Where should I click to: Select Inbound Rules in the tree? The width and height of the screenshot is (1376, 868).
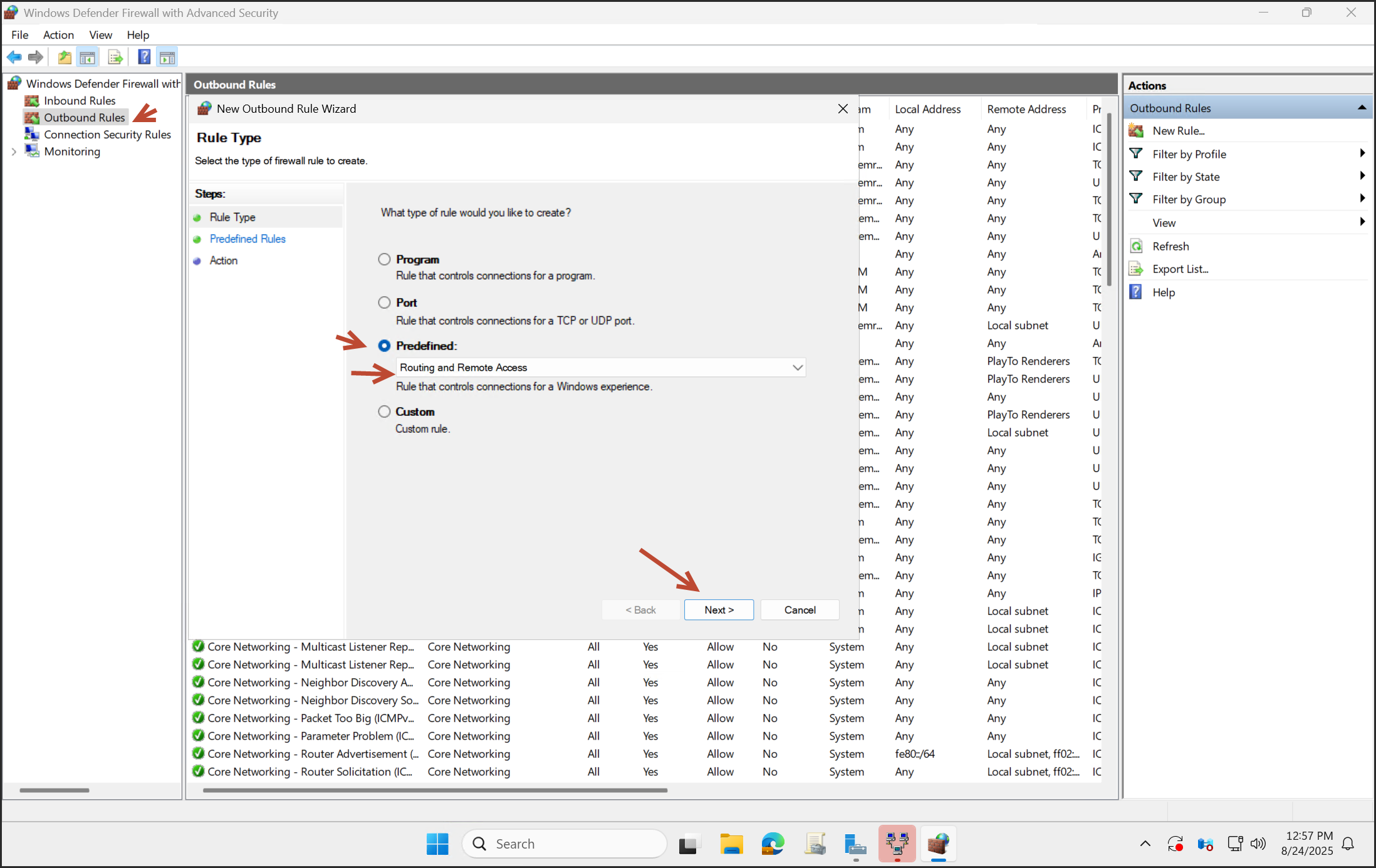(x=80, y=101)
